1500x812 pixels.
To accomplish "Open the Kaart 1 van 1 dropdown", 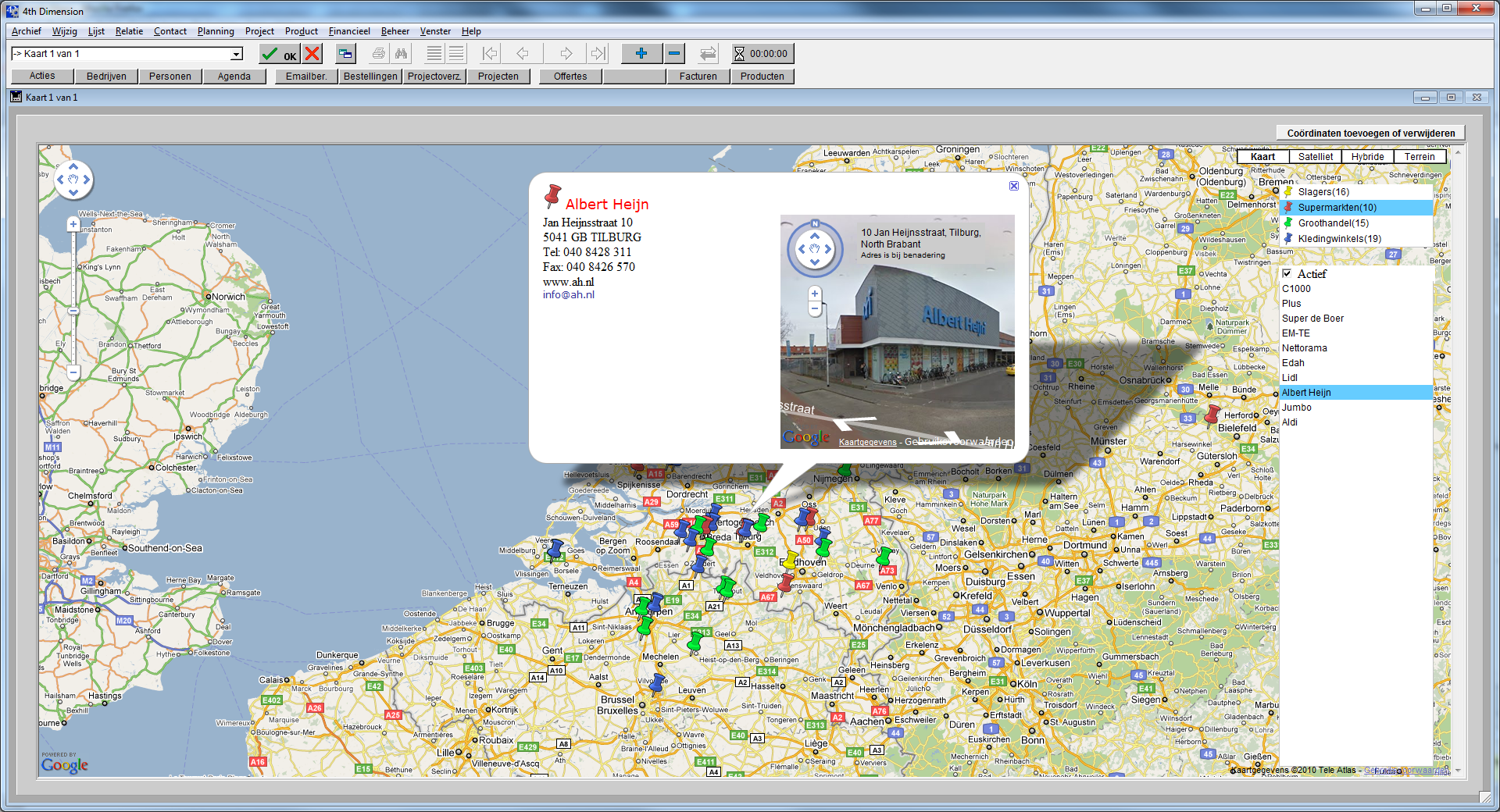I will click(236, 54).
